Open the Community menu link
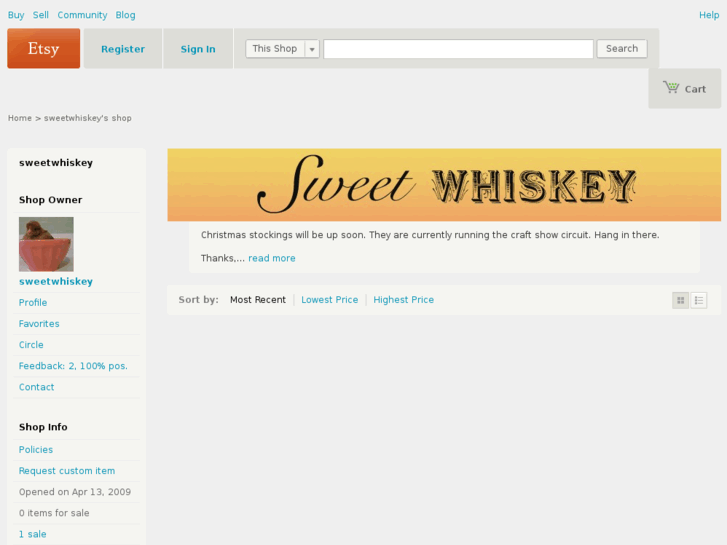 (x=82, y=15)
